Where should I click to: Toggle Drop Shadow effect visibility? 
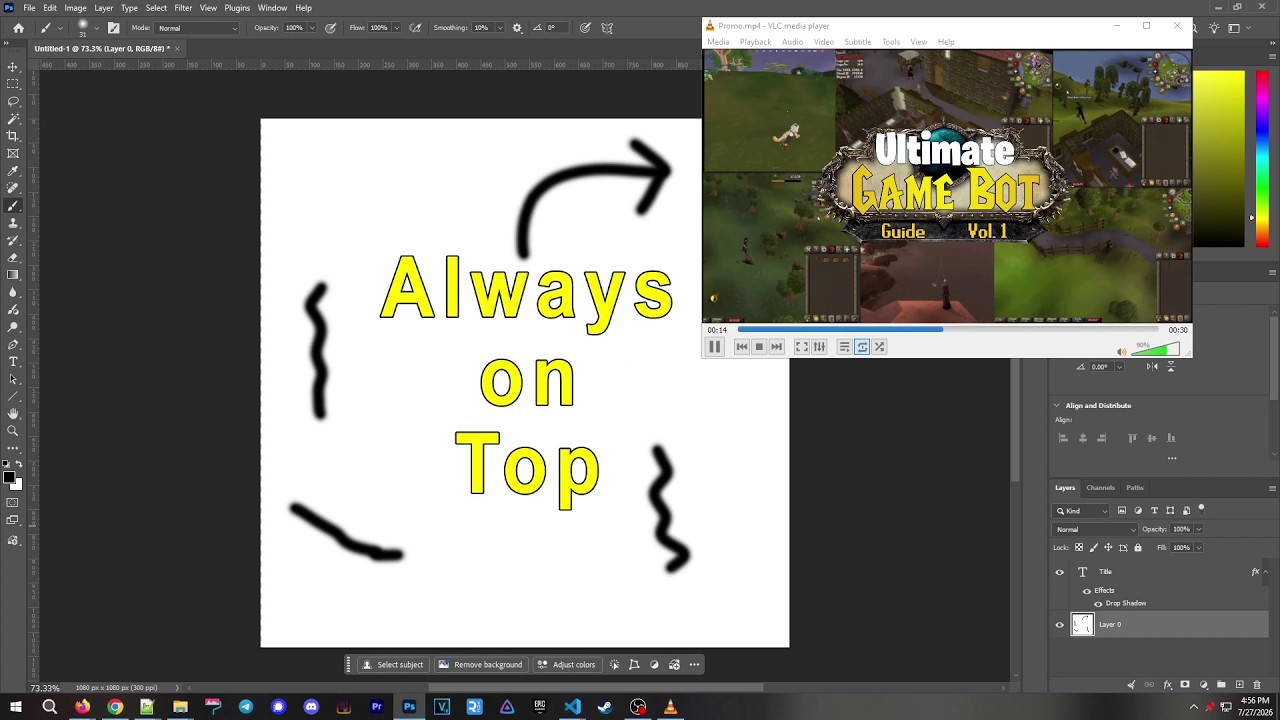(1098, 604)
